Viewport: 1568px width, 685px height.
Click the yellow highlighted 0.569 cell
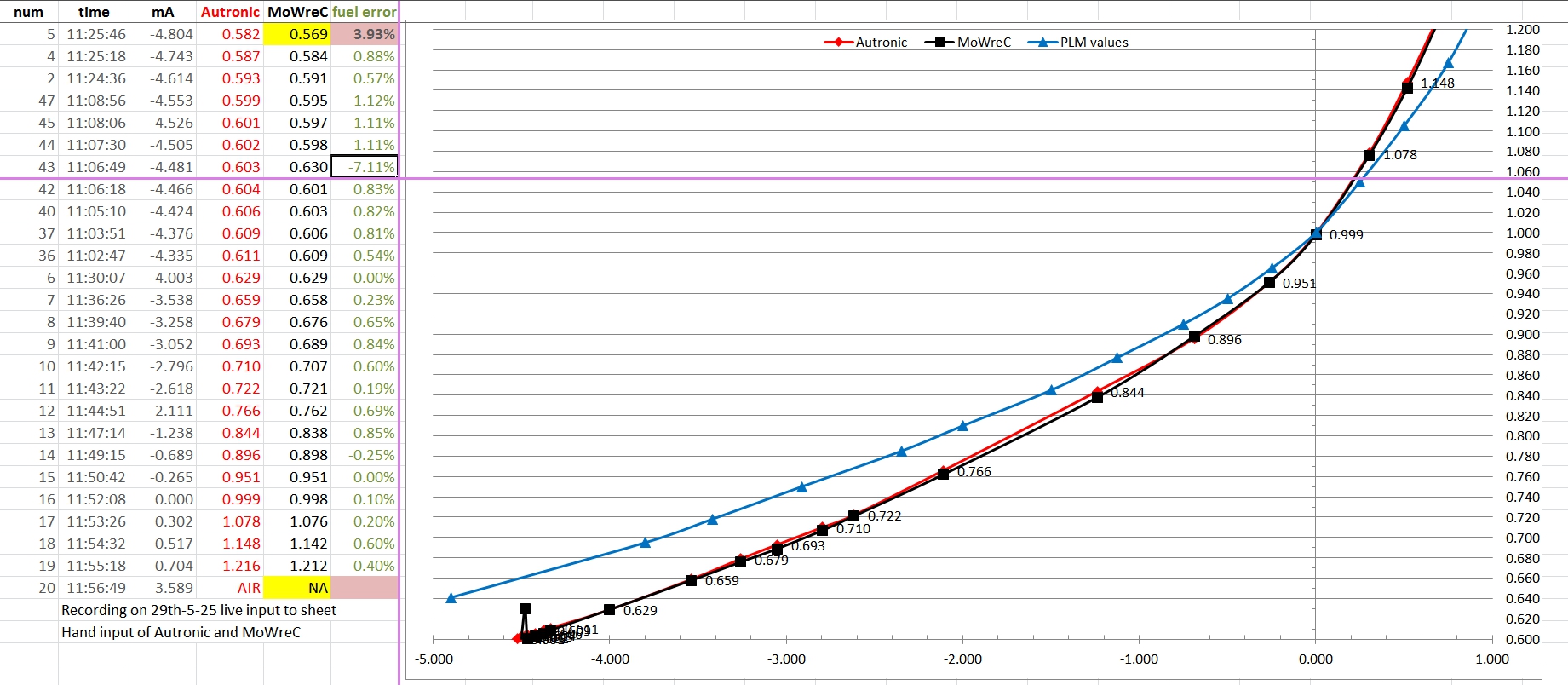(297, 34)
